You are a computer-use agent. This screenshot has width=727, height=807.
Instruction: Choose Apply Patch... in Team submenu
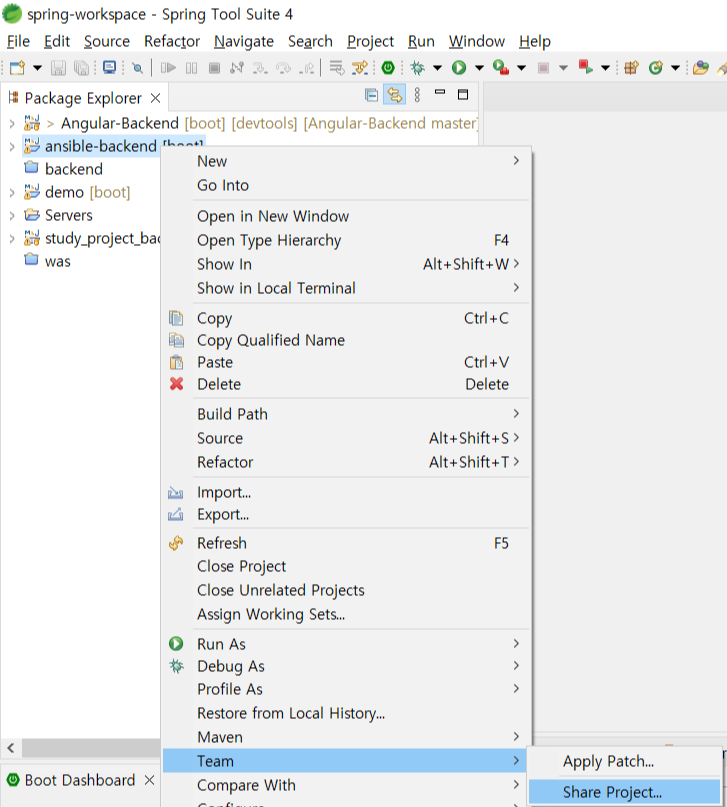[x=624, y=761]
